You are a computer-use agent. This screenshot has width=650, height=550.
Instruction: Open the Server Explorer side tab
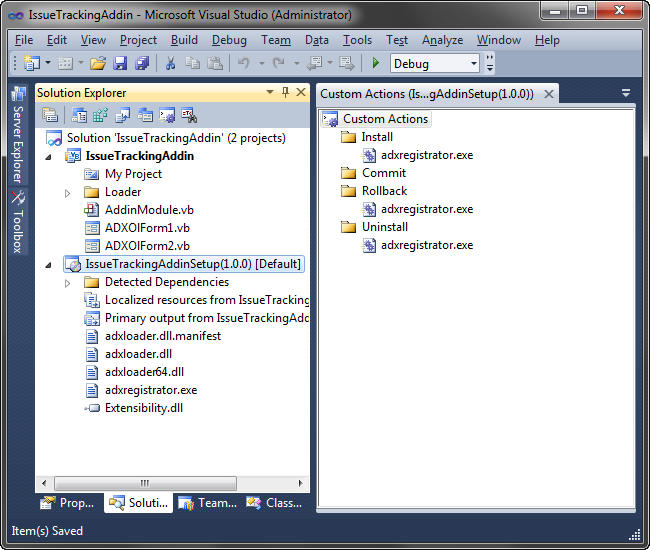coord(18,134)
